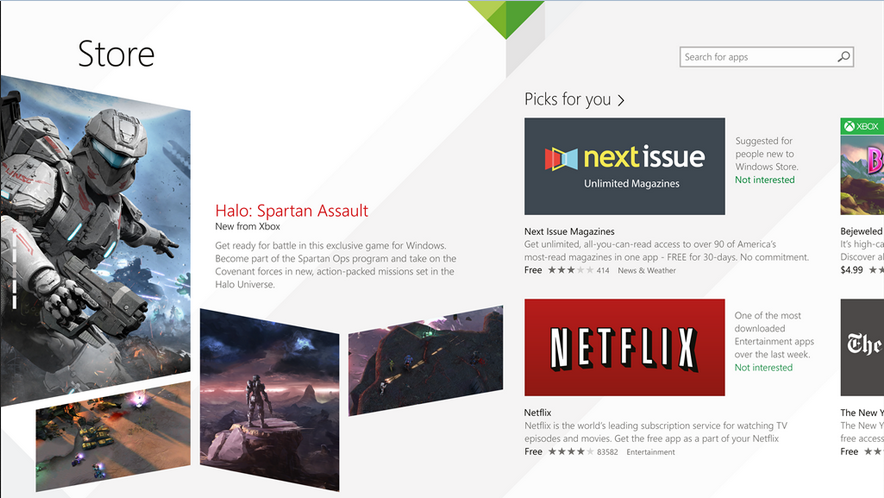884x498 pixels.
Task: Click the Halo game description paragraph
Action: [335, 265]
